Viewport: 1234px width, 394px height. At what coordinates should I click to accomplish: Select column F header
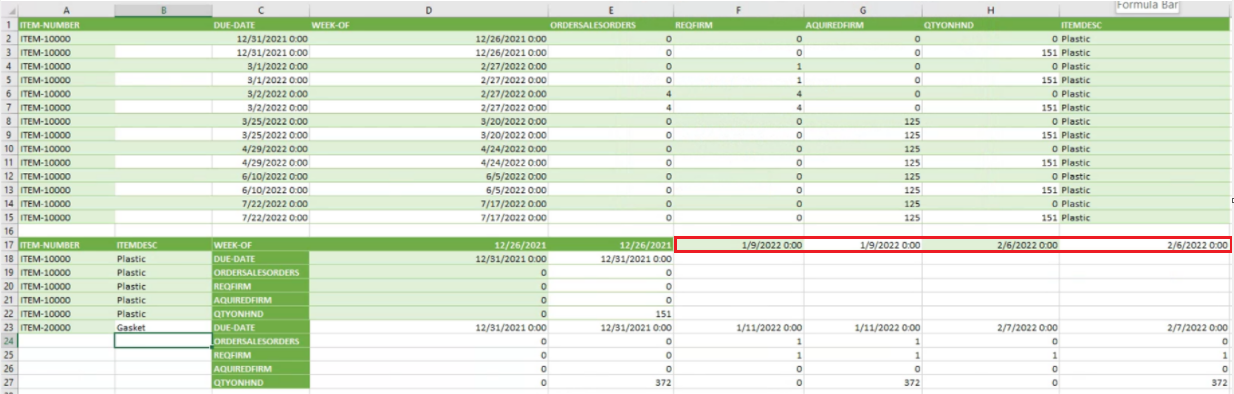pos(738,10)
